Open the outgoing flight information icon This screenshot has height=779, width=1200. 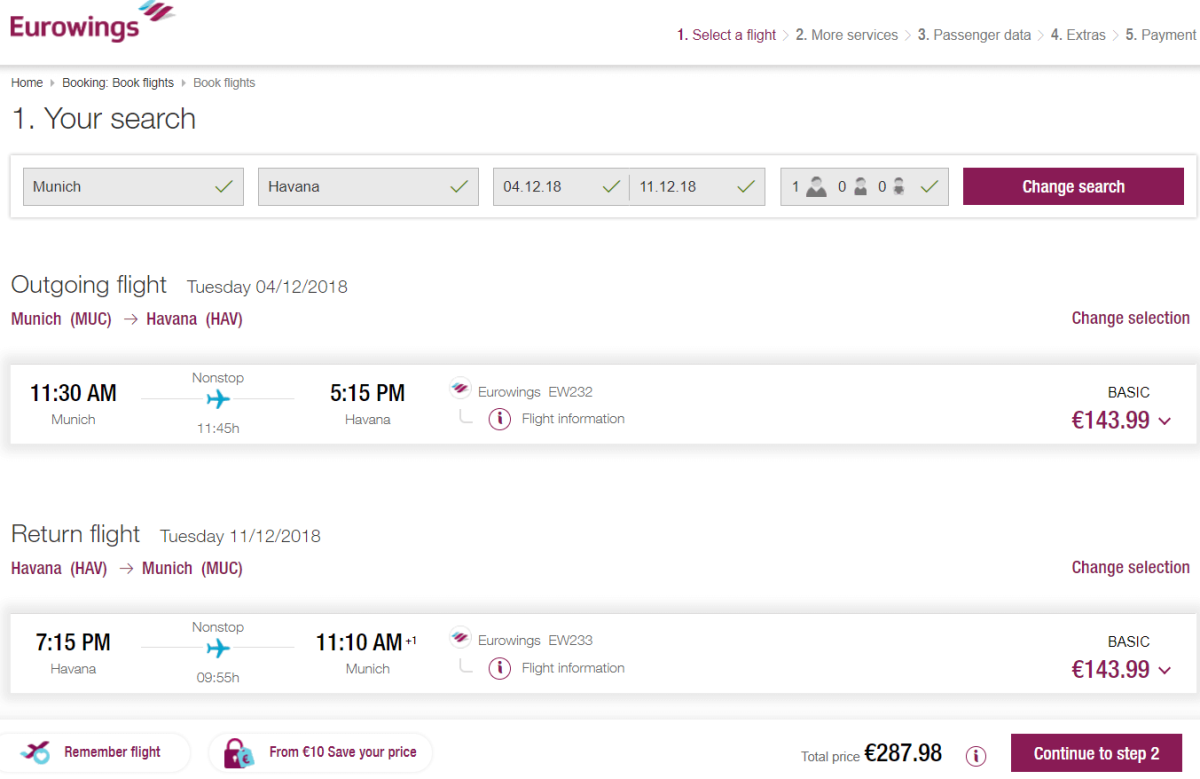(x=500, y=419)
